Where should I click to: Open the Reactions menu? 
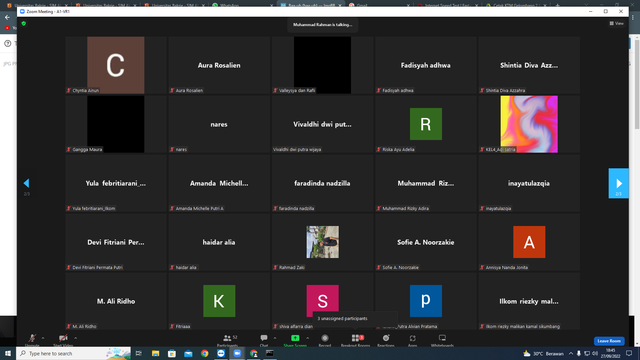[386, 340]
